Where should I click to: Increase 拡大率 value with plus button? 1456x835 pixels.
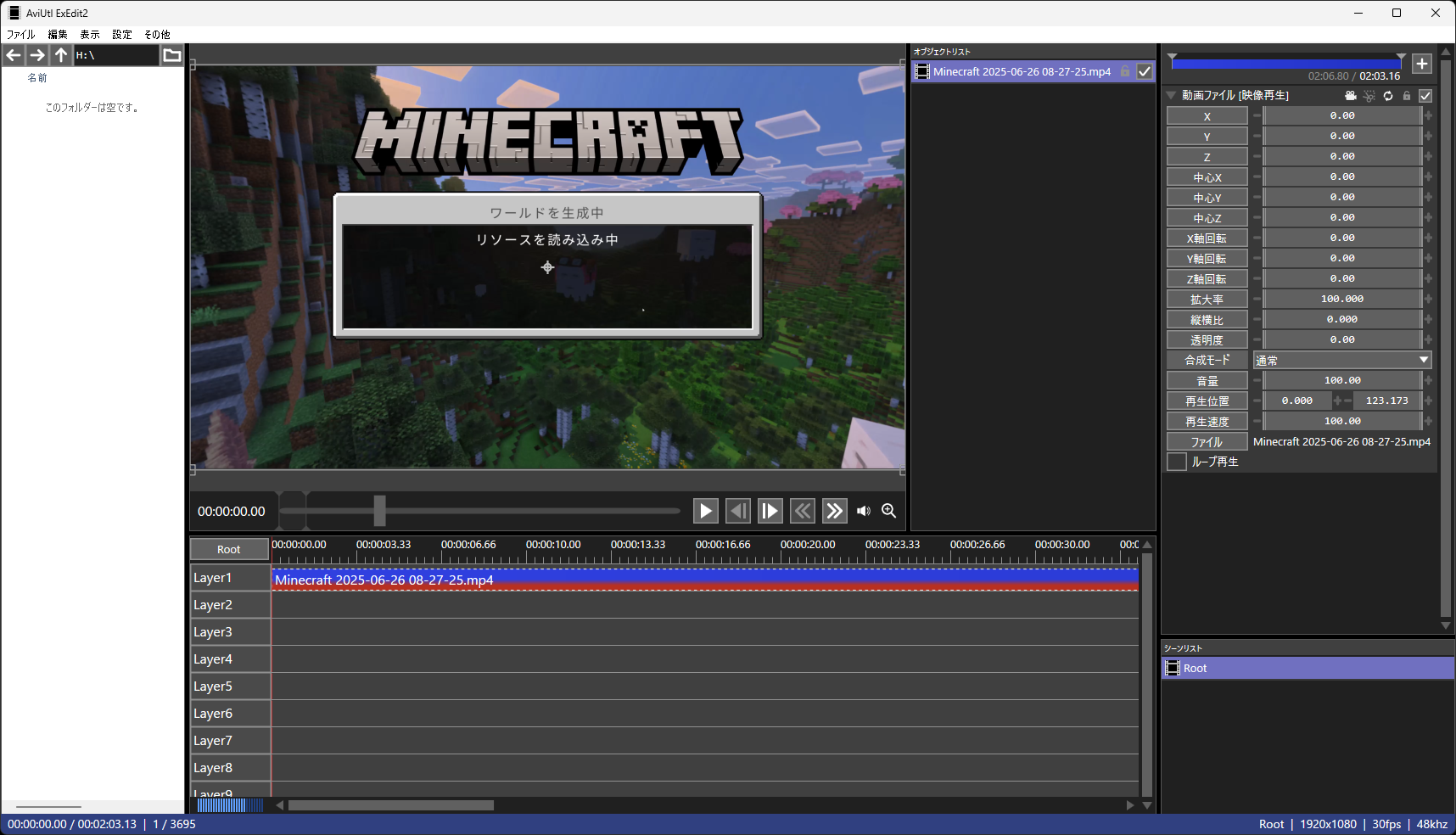coord(1428,299)
